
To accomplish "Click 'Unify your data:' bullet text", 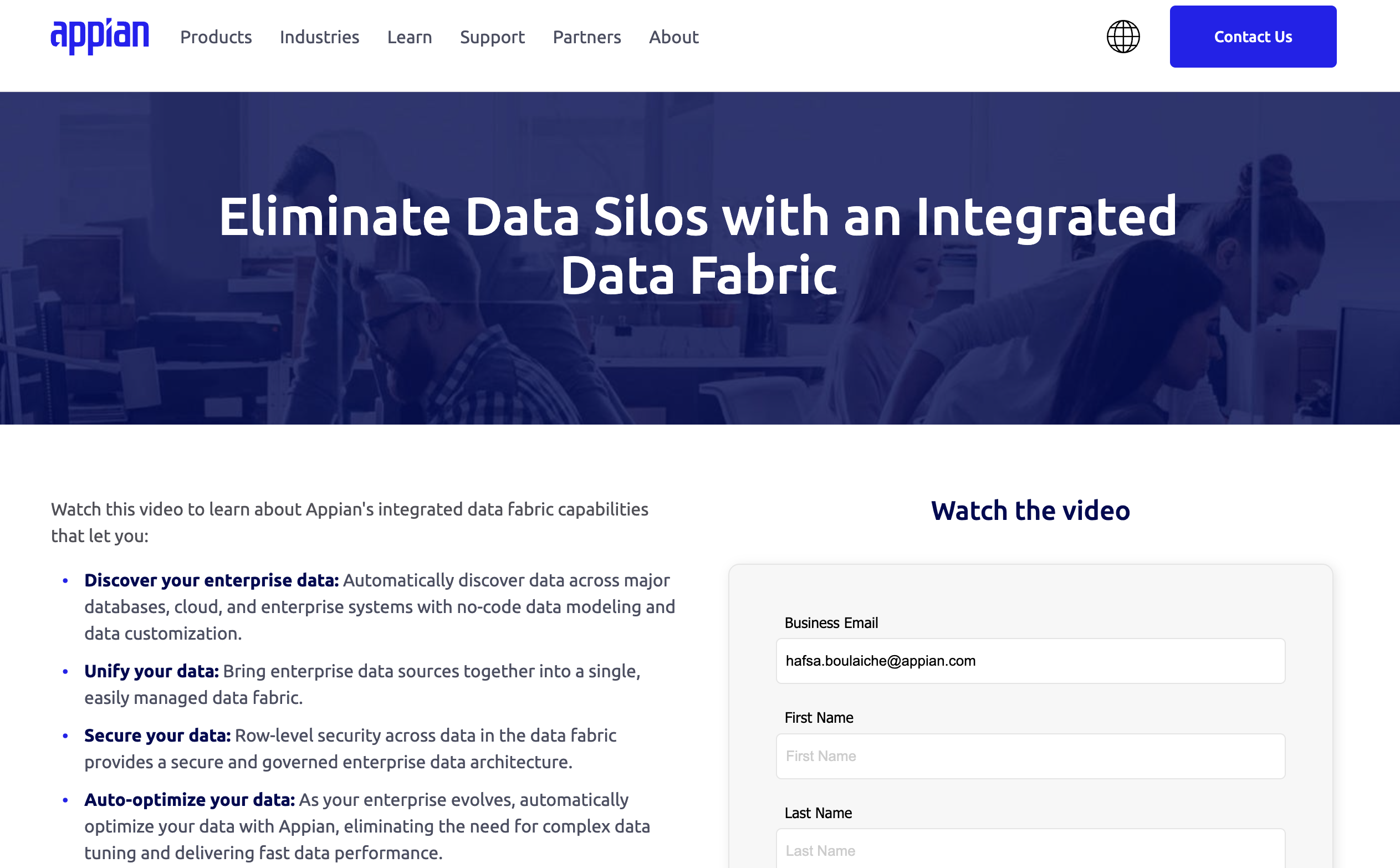I will click(151, 671).
